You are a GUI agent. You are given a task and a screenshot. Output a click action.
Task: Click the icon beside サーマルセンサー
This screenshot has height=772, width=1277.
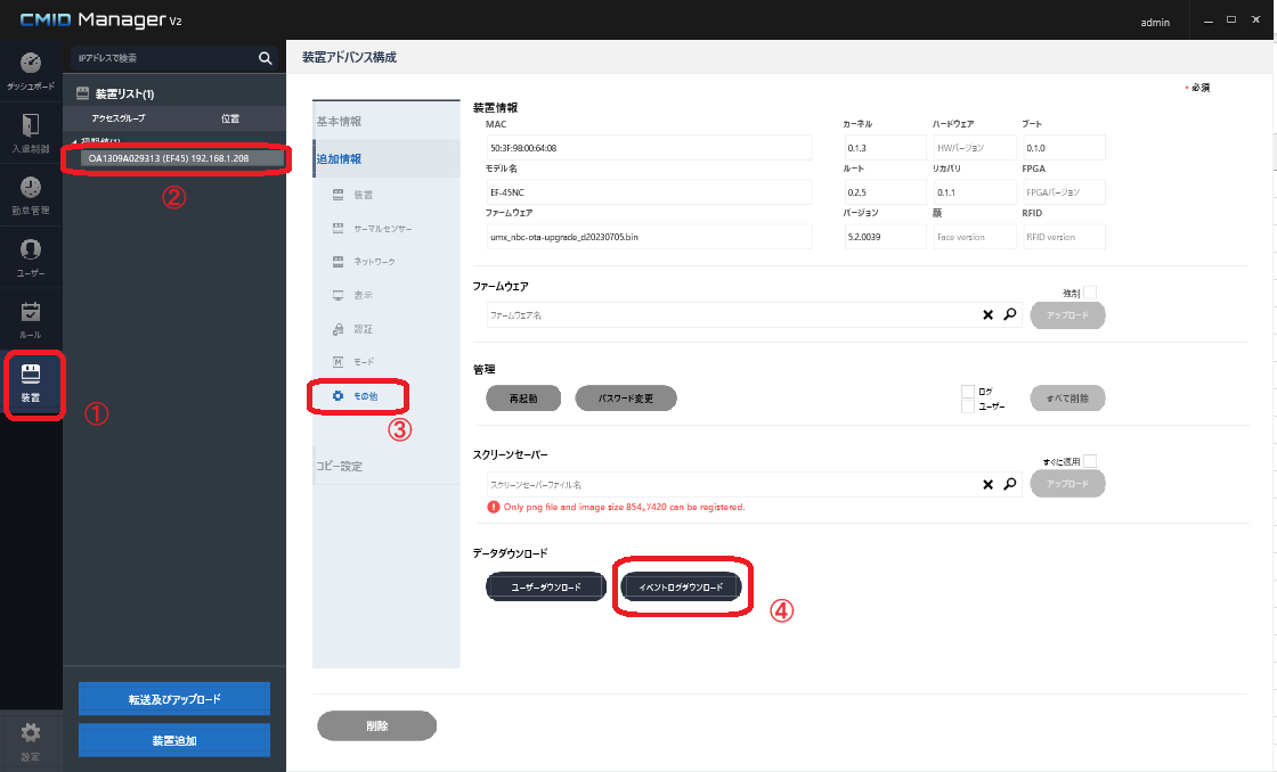click(338, 229)
